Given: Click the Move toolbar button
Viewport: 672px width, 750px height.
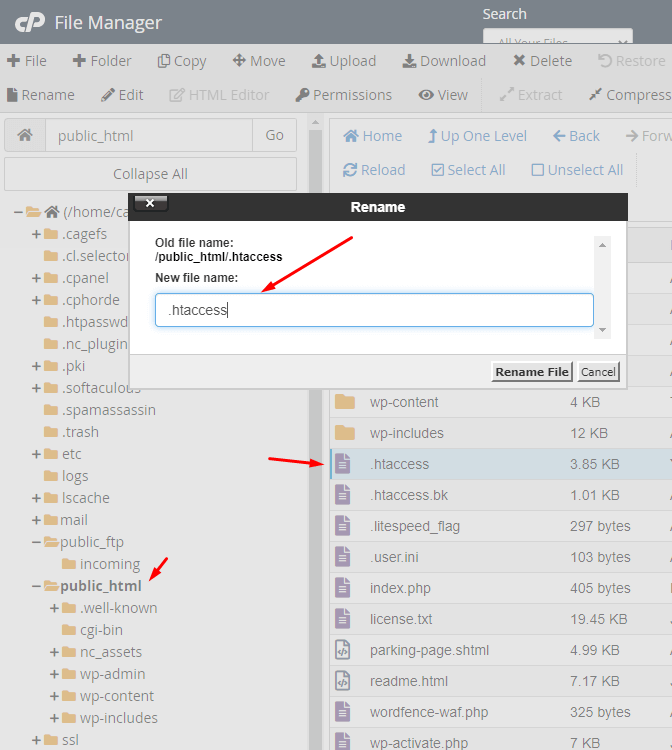Looking at the screenshot, I should click(259, 61).
